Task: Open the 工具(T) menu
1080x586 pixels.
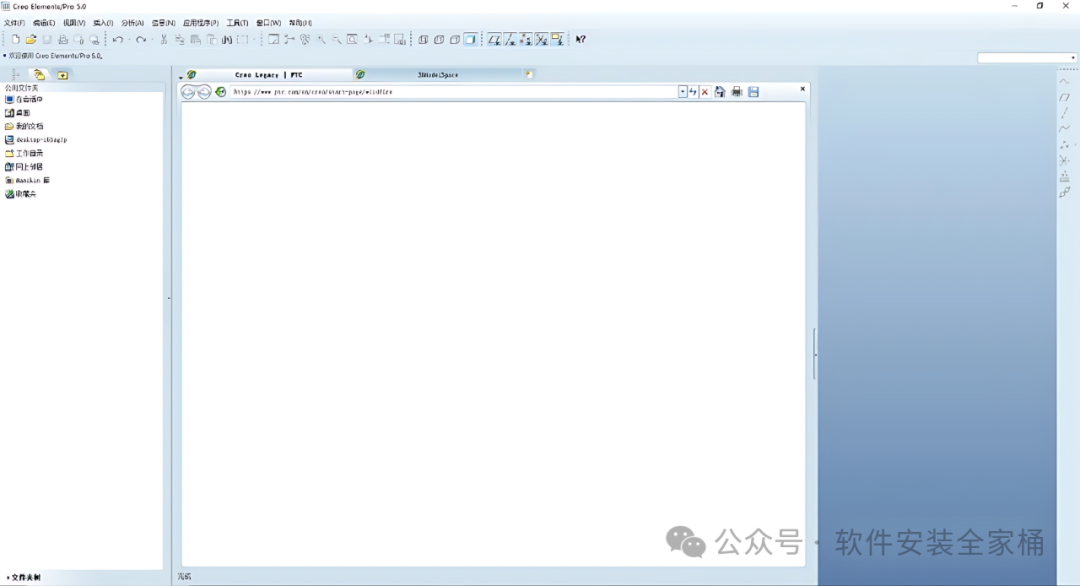Action: [237, 23]
